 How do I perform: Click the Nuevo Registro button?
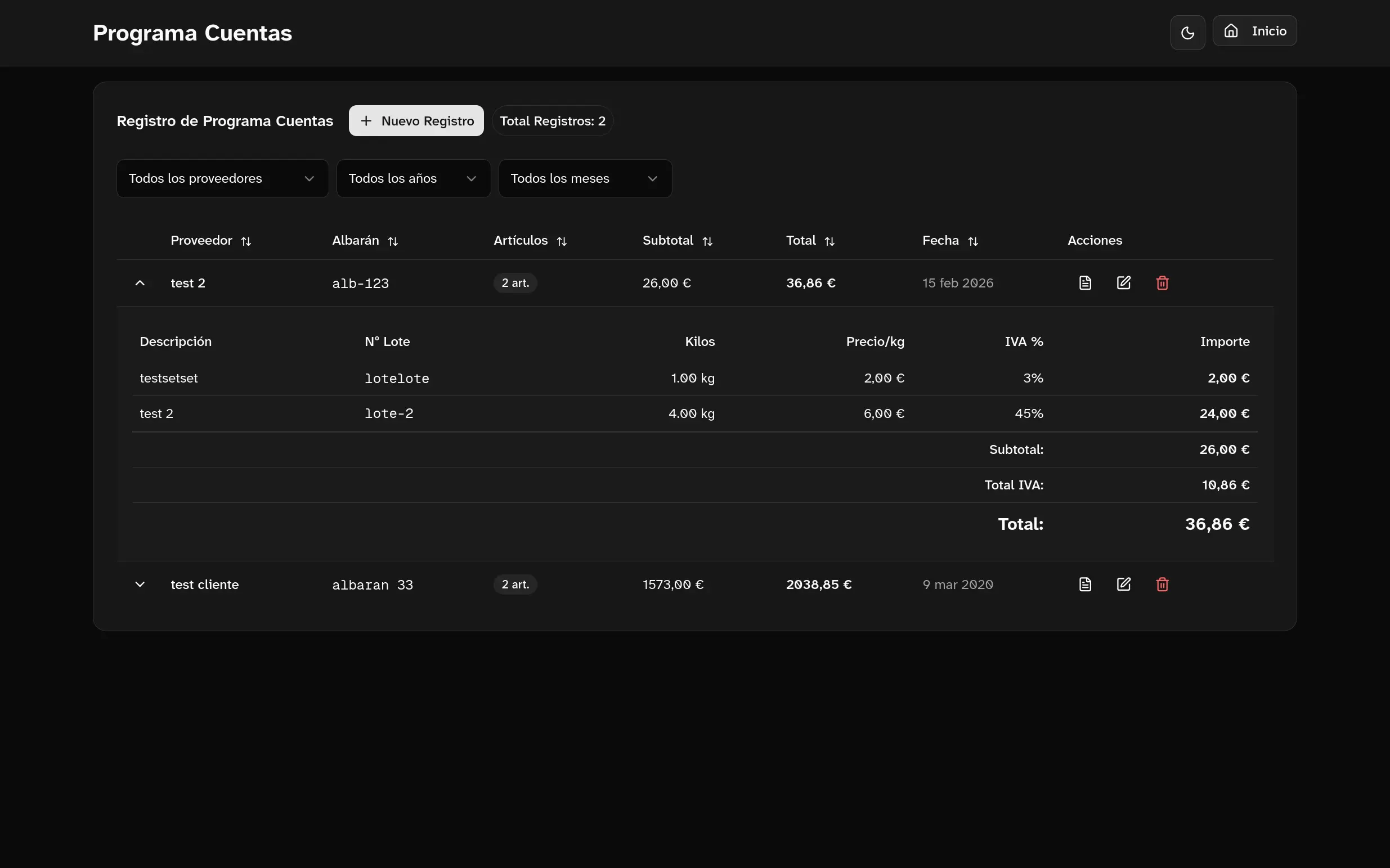[x=416, y=120]
